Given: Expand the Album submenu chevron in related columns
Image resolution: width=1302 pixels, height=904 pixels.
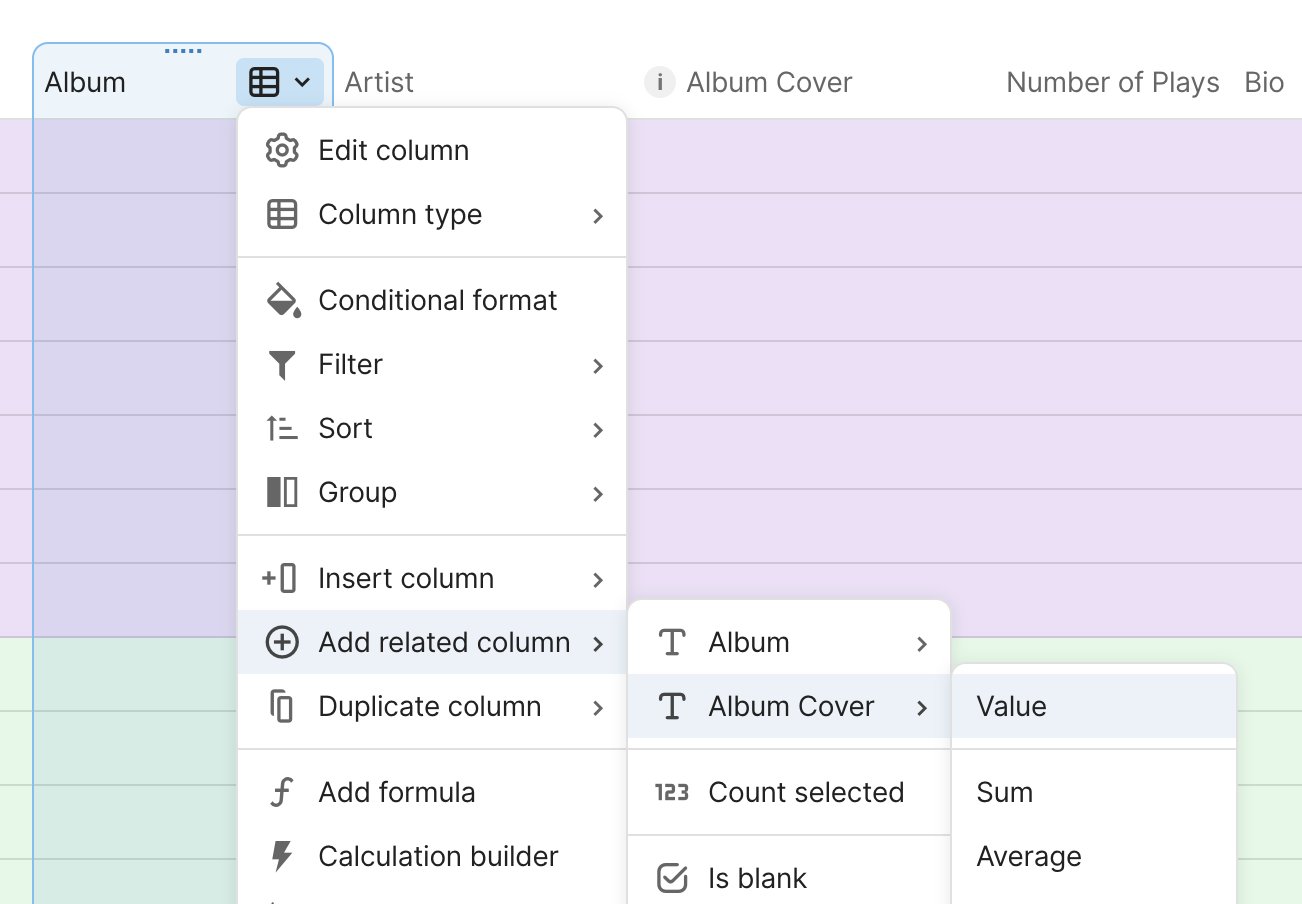Looking at the screenshot, I should pos(922,643).
